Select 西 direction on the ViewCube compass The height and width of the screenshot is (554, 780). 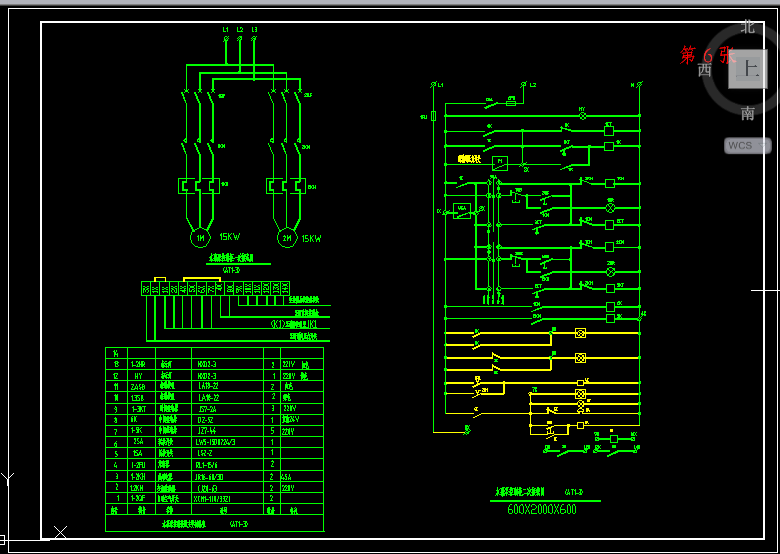click(704, 70)
